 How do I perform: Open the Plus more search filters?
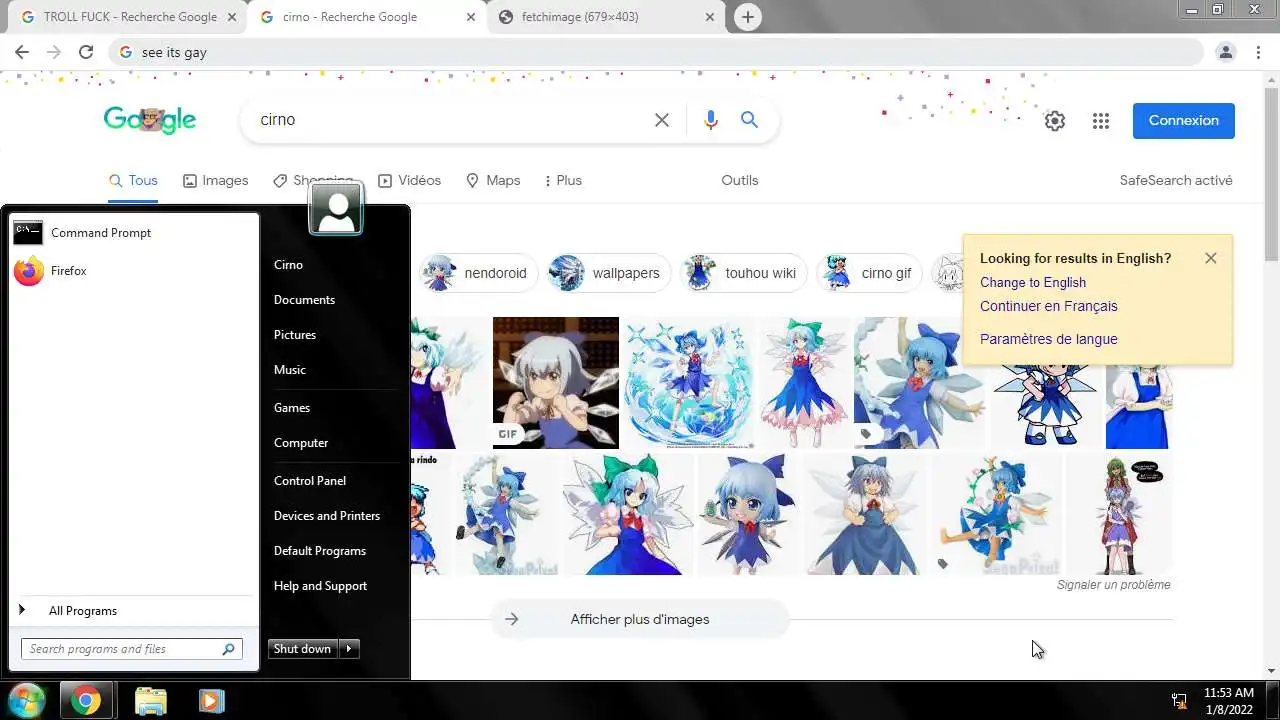pyautogui.click(x=563, y=181)
